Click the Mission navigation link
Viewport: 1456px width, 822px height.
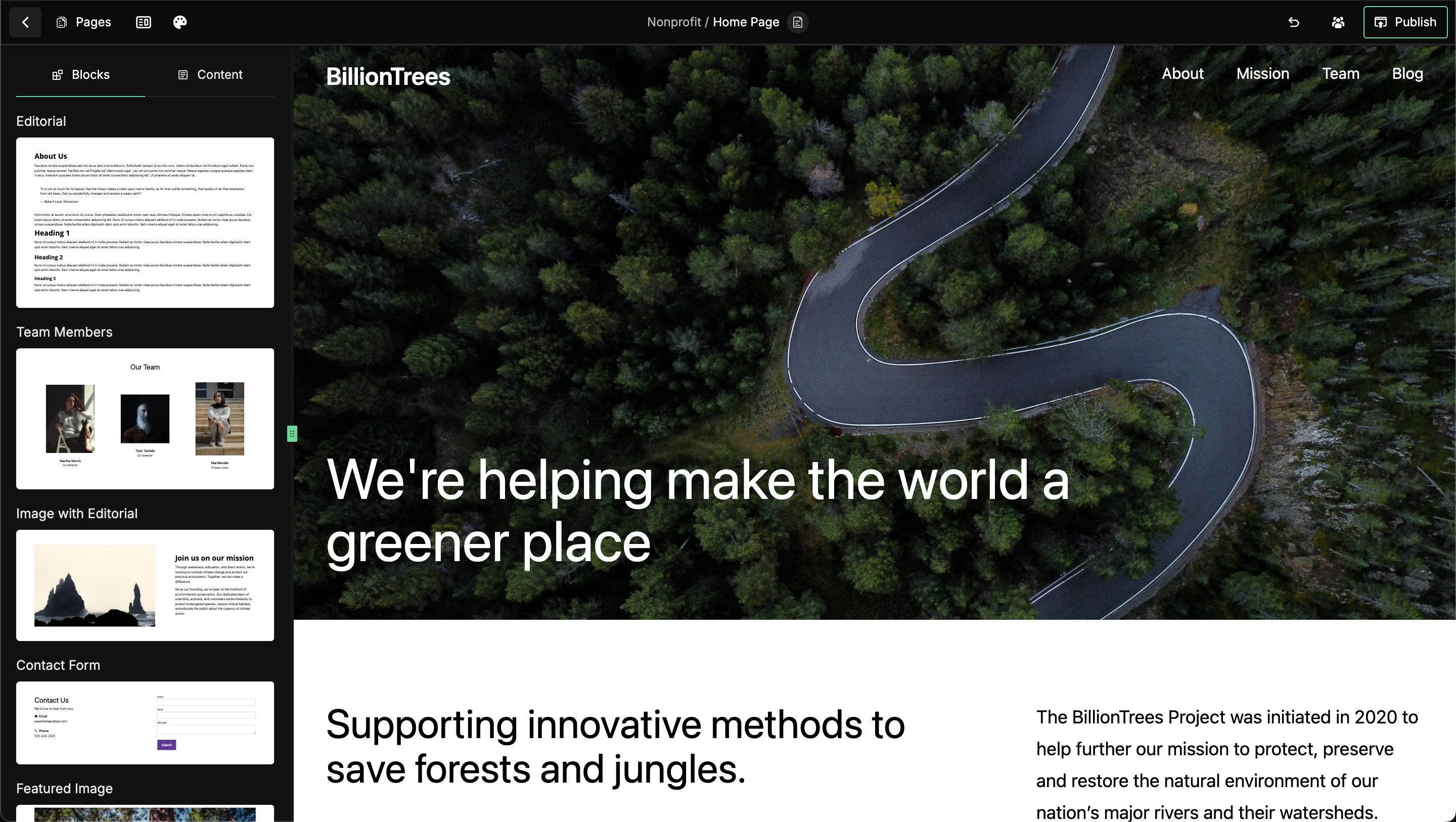tap(1262, 73)
